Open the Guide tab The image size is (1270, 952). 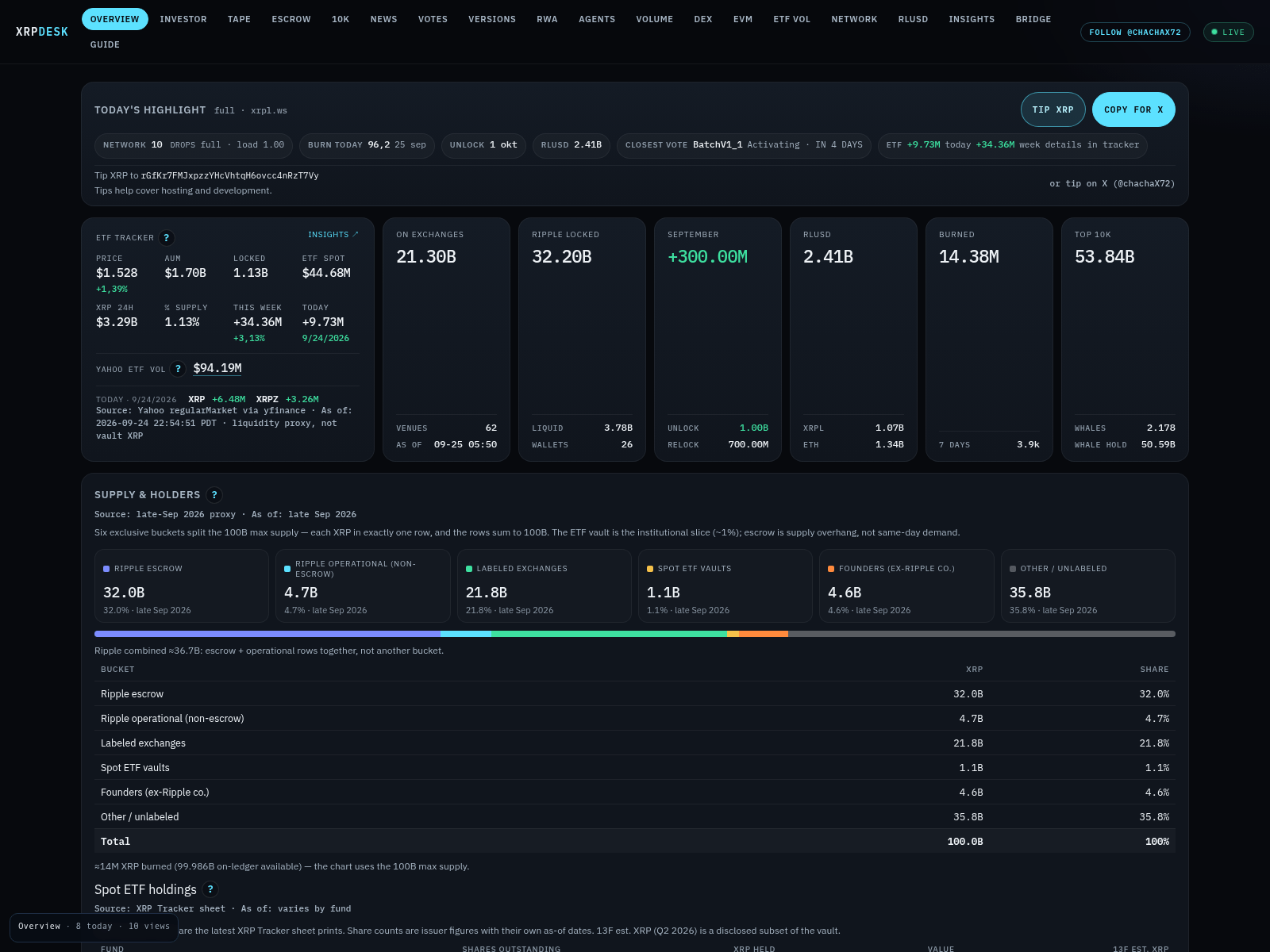[x=105, y=44]
